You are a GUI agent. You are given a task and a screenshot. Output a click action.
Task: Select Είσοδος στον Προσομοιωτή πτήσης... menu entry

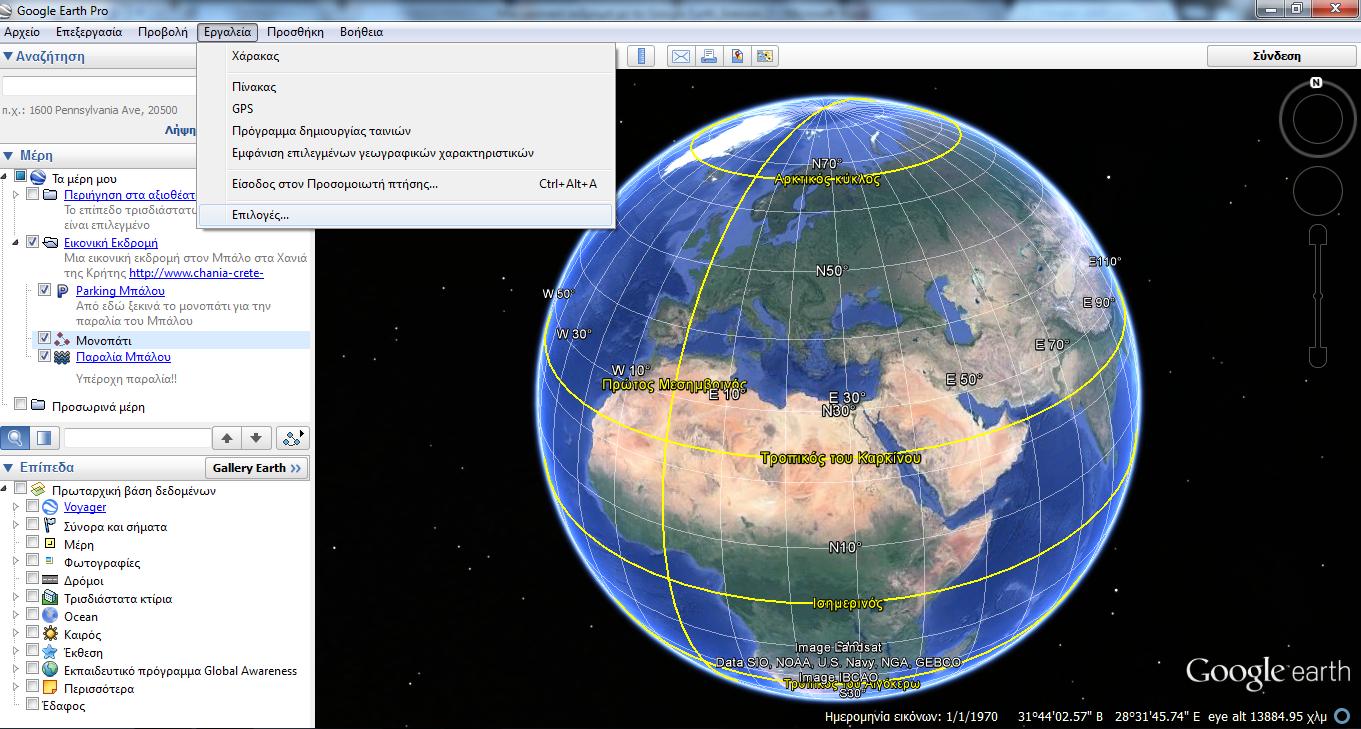pos(406,184)
